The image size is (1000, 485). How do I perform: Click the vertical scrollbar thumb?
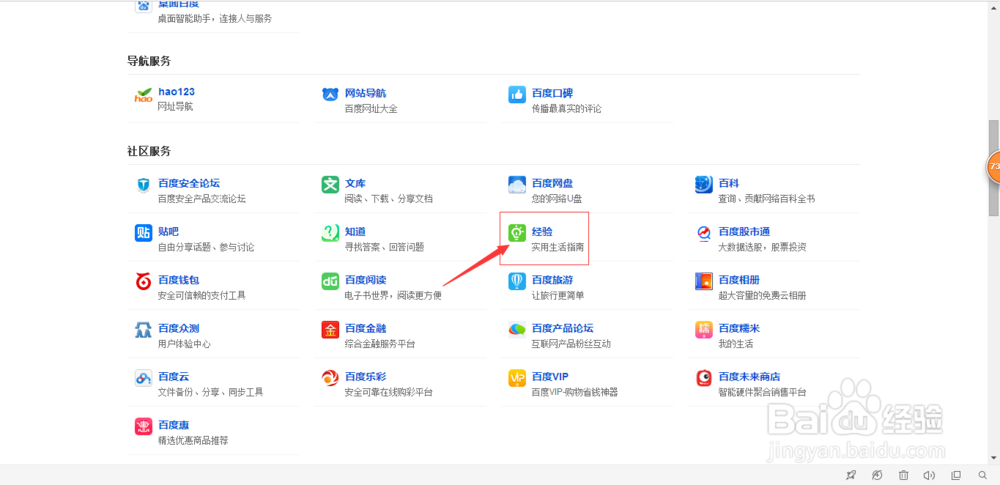pyautogui.click(x=994, y=168)
